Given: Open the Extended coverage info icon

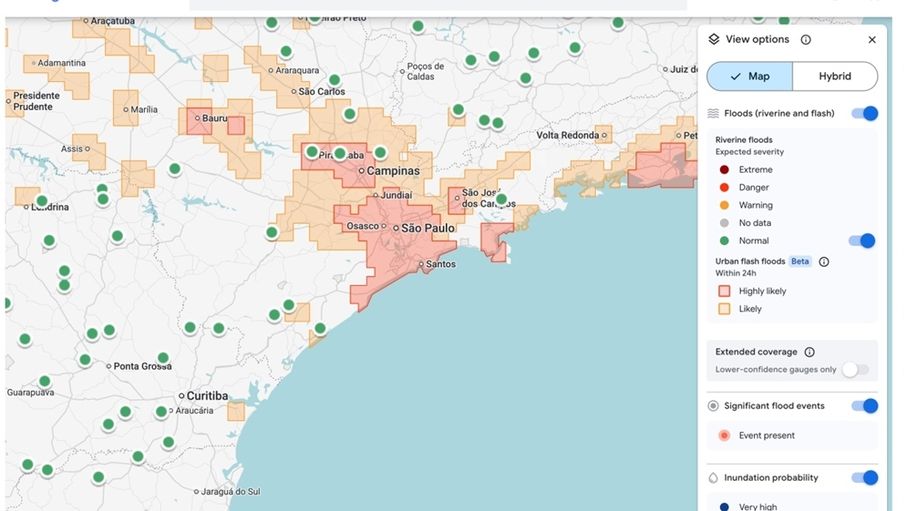Looking at the screenshot, I should tap(809, 352).
